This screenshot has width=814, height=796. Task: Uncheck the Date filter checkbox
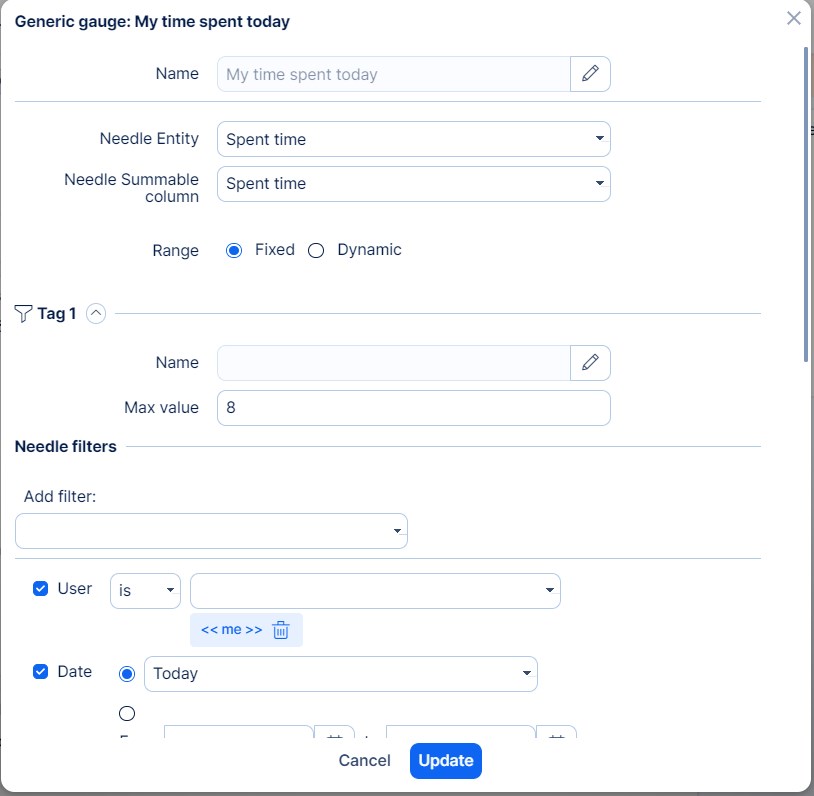(41, 672)
